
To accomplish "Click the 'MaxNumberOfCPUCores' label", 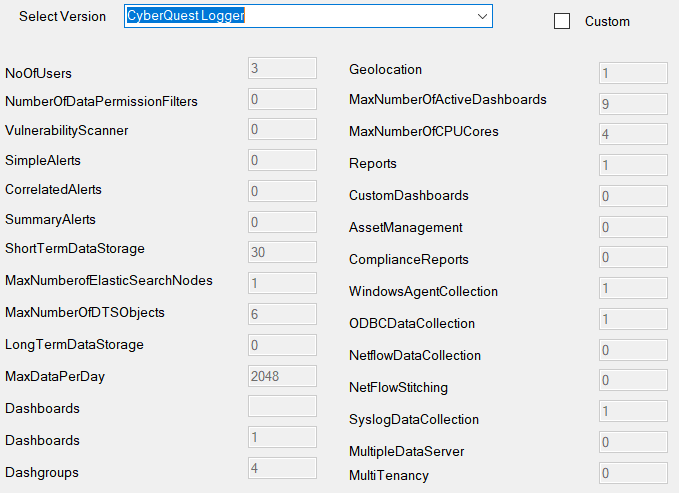I will pyautogui.click(x=424, y=131).
